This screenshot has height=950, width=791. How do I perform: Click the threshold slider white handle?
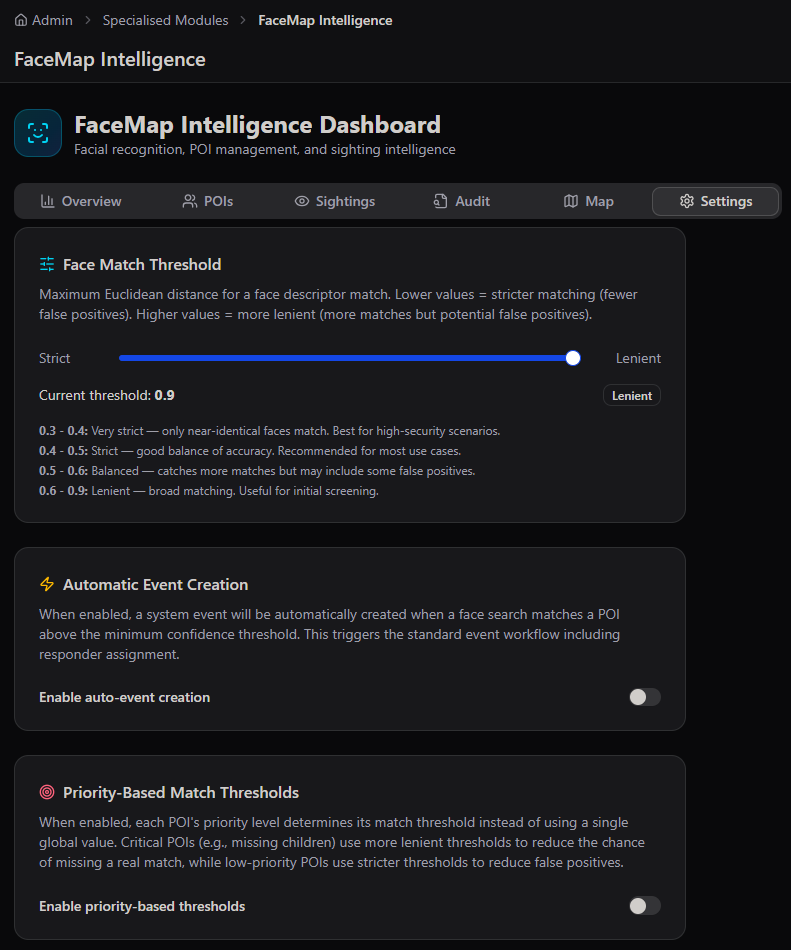(572, 358)
